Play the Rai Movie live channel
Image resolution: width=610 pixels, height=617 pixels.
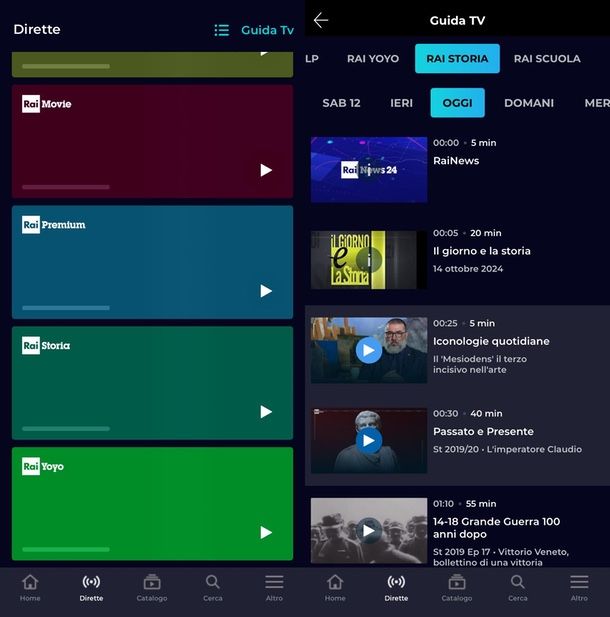coord(266,170)
